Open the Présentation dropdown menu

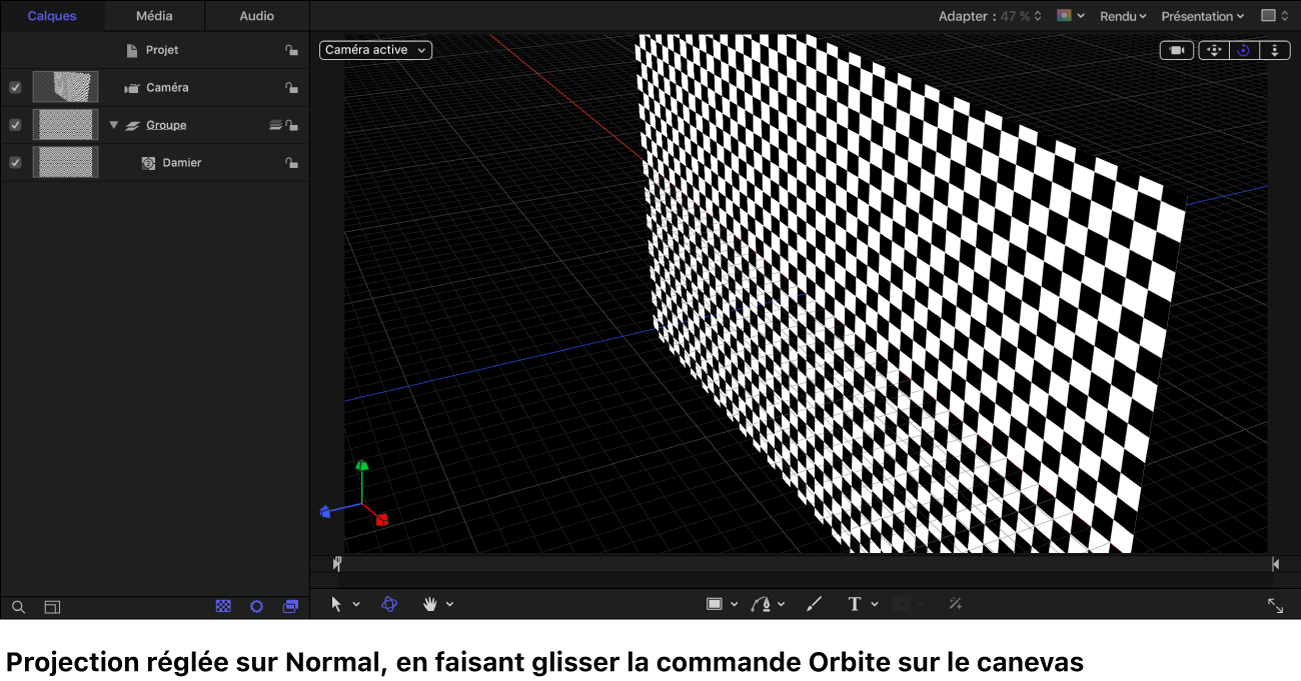(x=1202, y=16)
